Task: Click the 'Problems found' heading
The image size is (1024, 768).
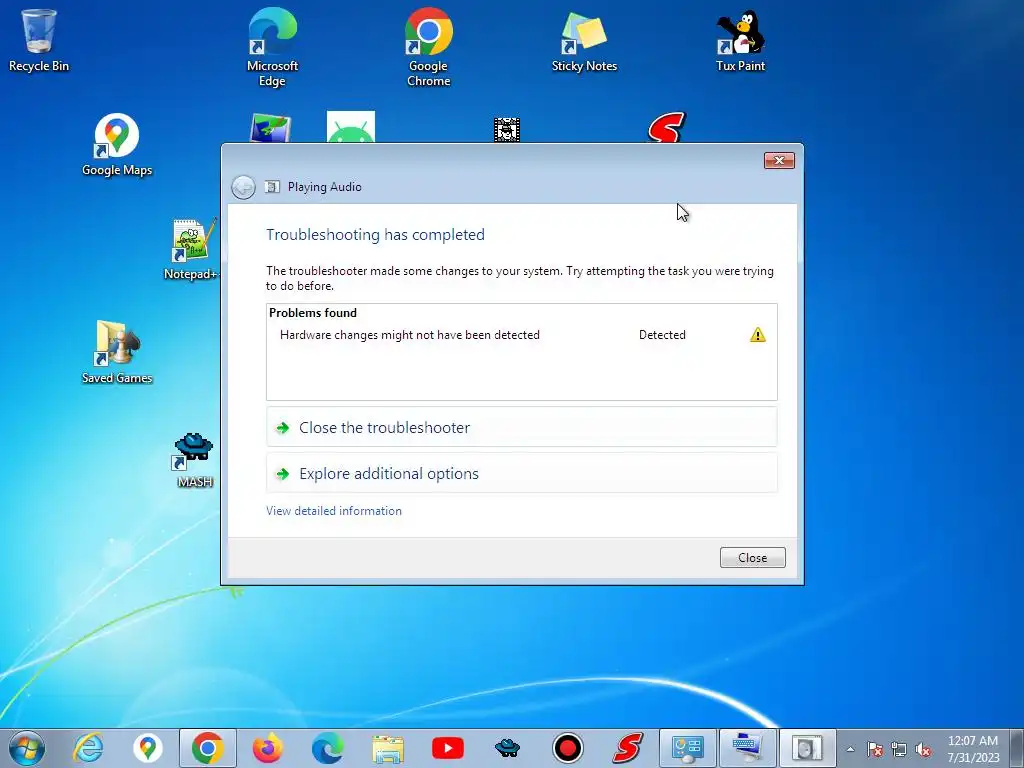Action: [313, 313]
